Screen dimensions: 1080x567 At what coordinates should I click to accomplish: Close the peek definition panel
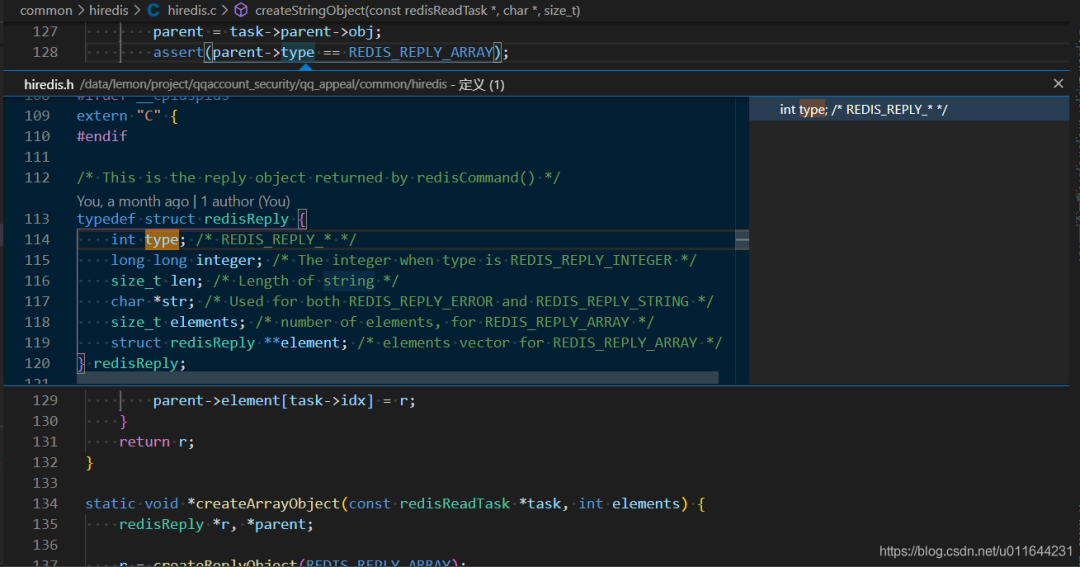click(1059, 84)
